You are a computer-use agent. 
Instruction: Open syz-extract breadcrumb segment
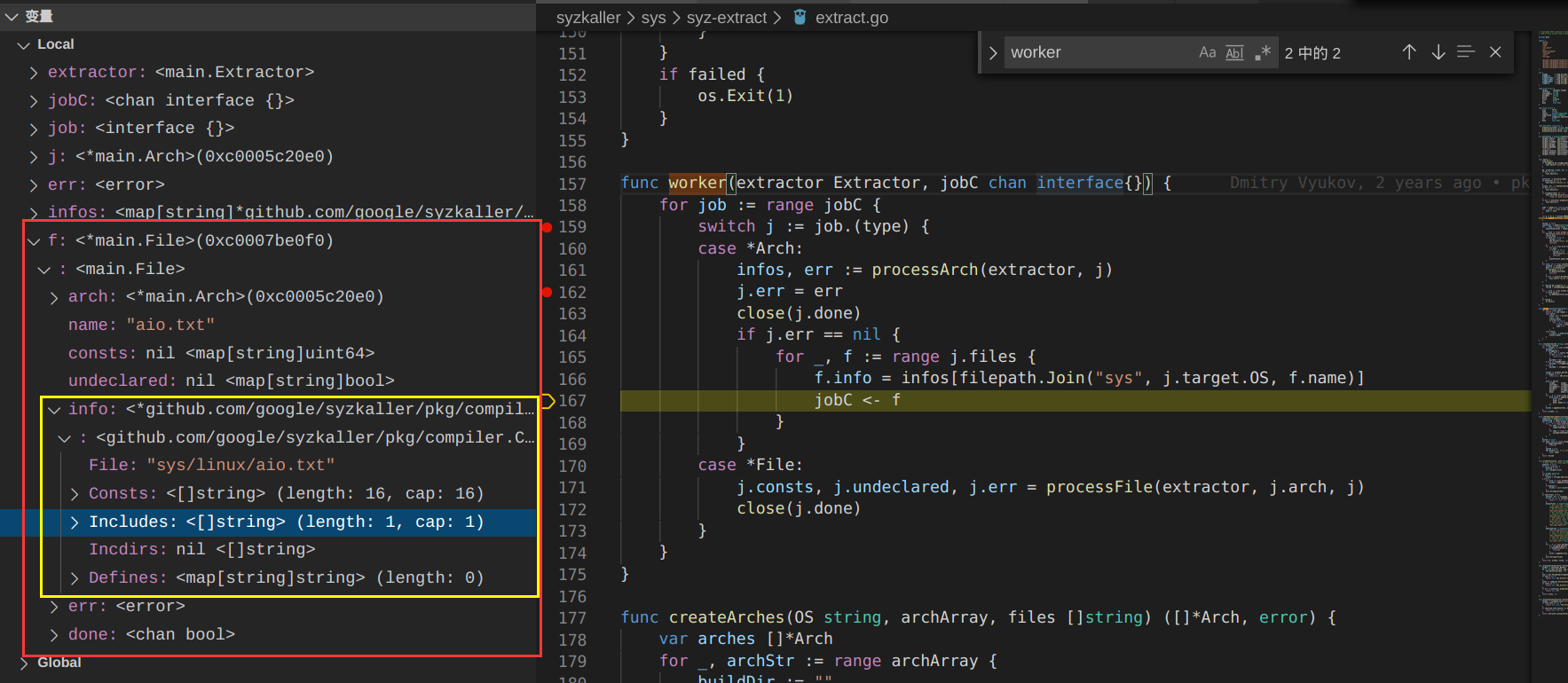(x=726, y=18)
